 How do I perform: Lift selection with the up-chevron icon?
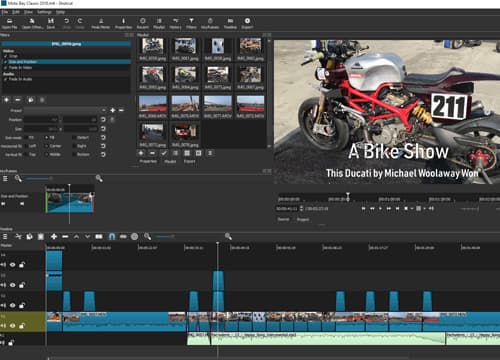click(76, 236)
